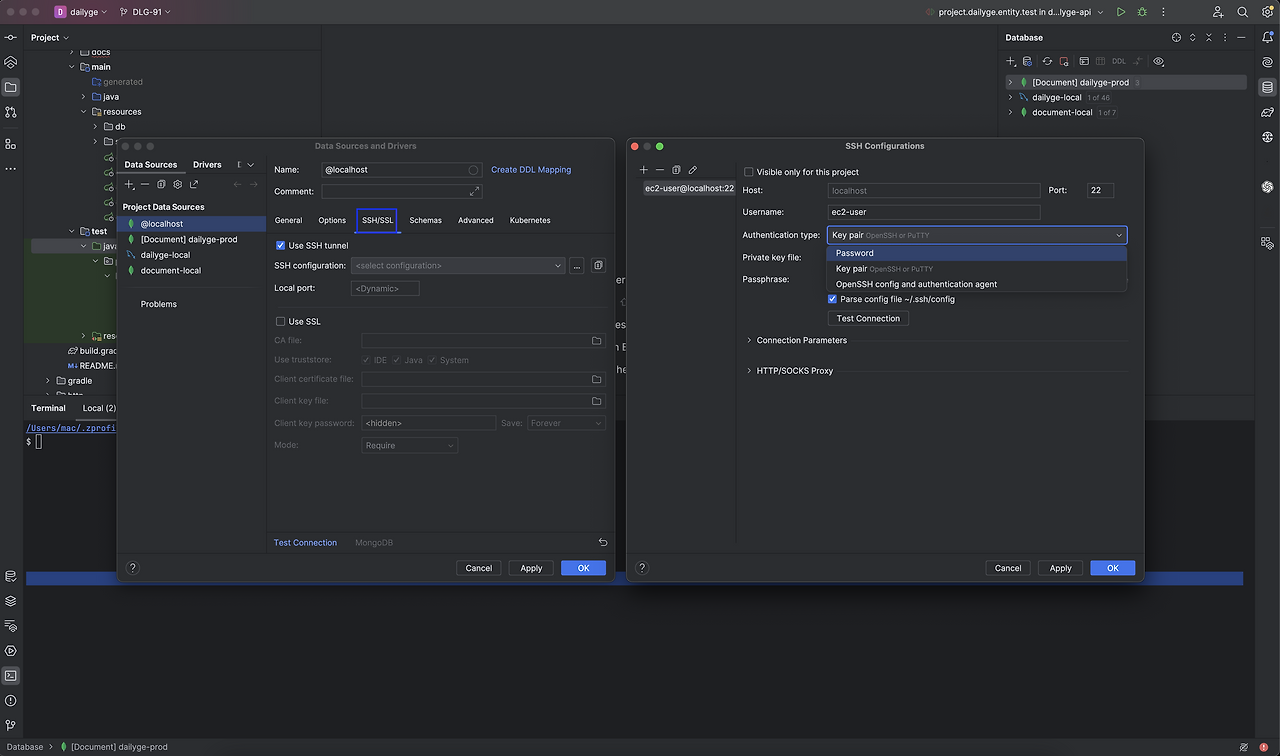Check Visible only for this project

click(749, 172)
